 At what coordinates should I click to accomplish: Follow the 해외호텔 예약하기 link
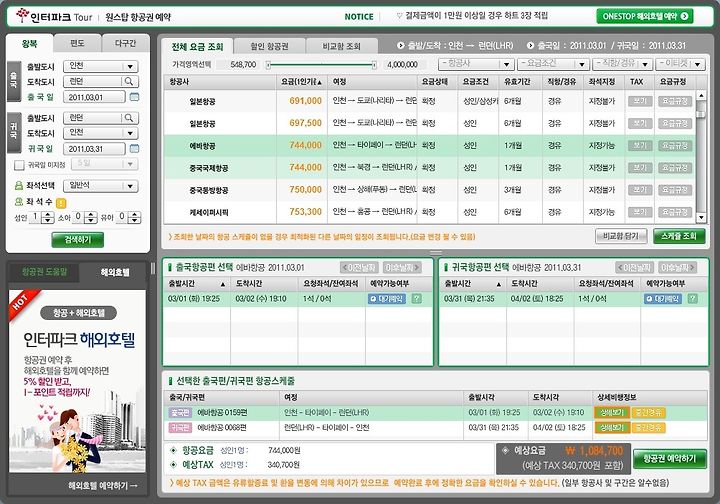(x=103, y=486)
